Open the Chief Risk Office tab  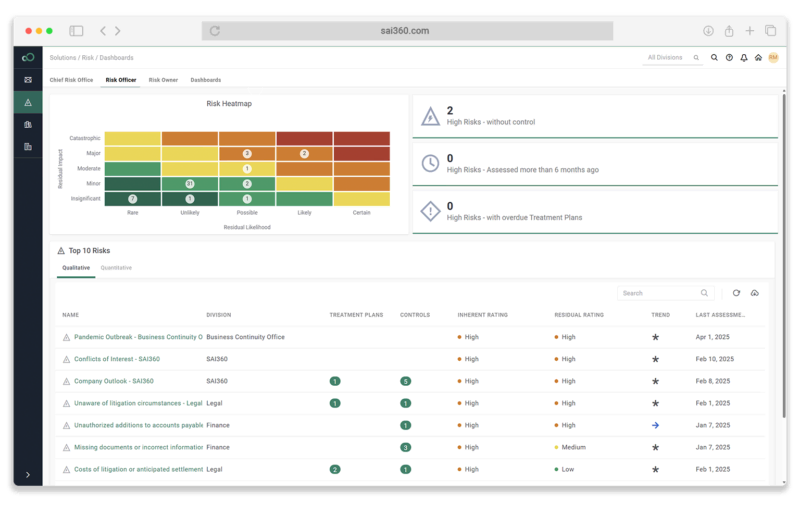(71, 80)
